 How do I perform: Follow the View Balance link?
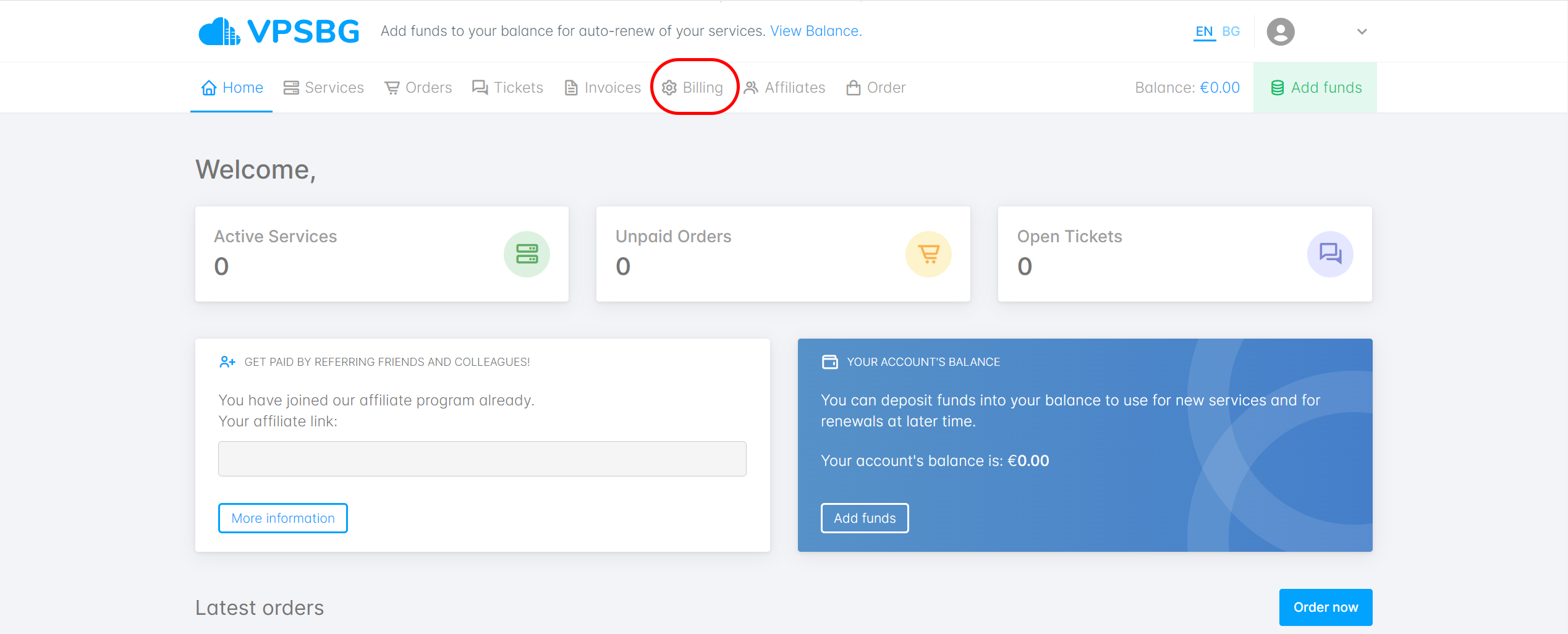(x=816, y=31)
